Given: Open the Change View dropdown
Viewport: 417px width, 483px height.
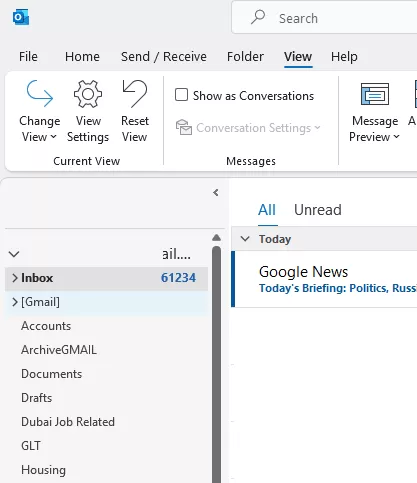Looking at the screenshot, I should (x=39, y=111).
